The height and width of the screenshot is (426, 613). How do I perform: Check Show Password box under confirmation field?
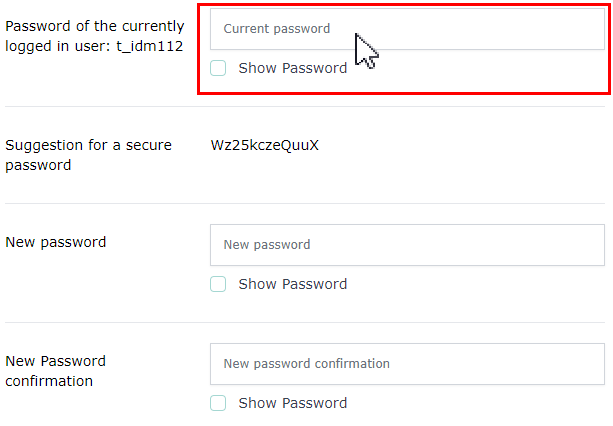pos(218,403)
